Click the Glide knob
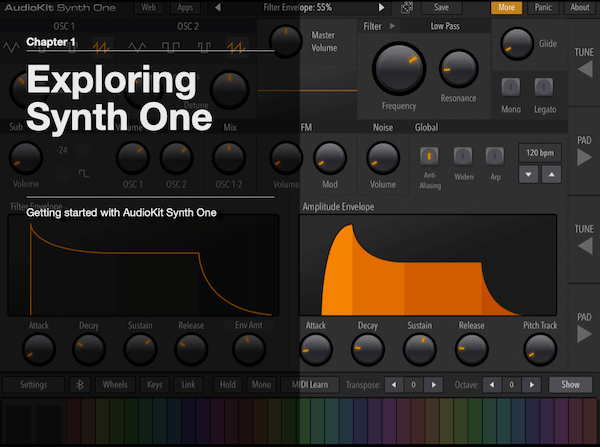Image resolution: width=600 pixels, height=447 pixels. [517, 44]
